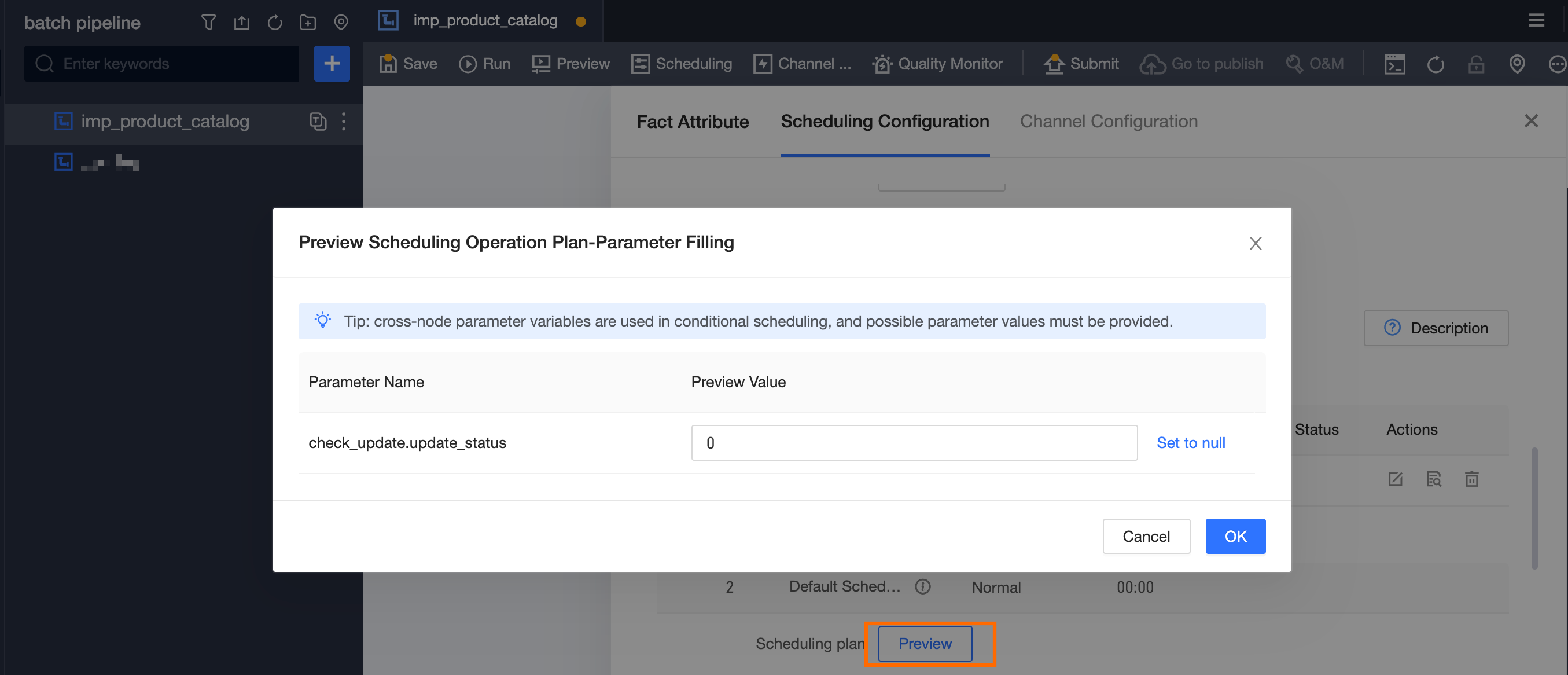Click the export icon beside the filter

pyautogui.click(x=242, y=23)
